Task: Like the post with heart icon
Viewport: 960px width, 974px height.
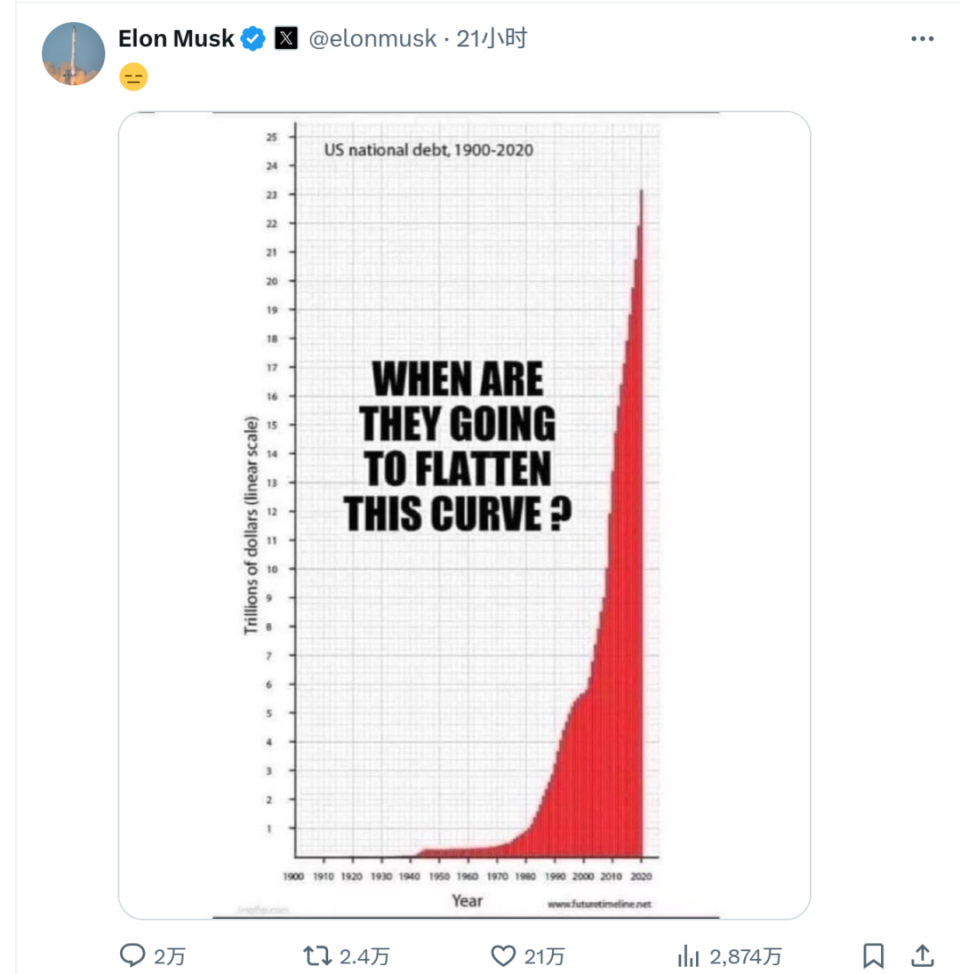Action: (503, 955)
